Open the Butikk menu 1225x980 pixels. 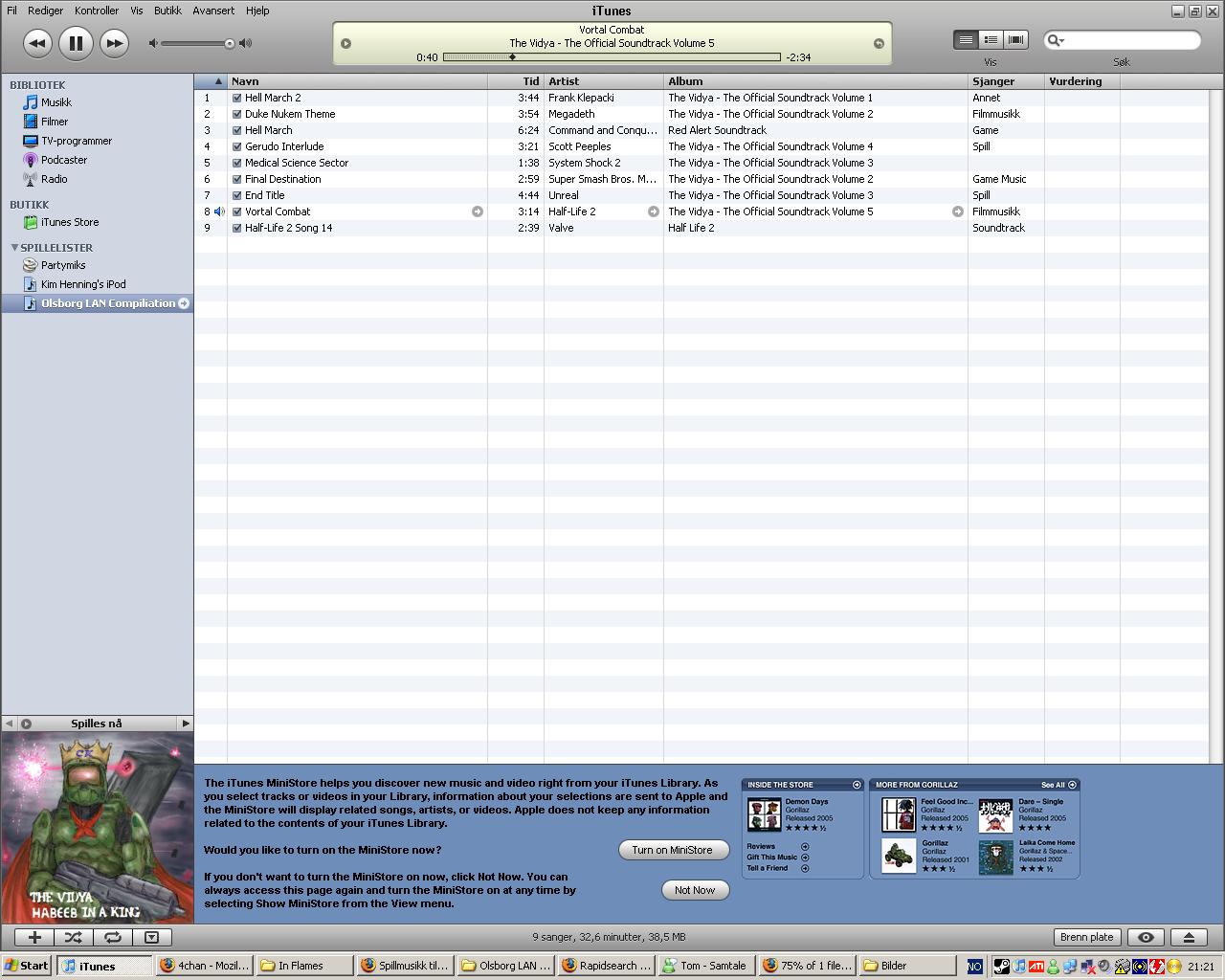pyautogui.click(x=167, y=11)
